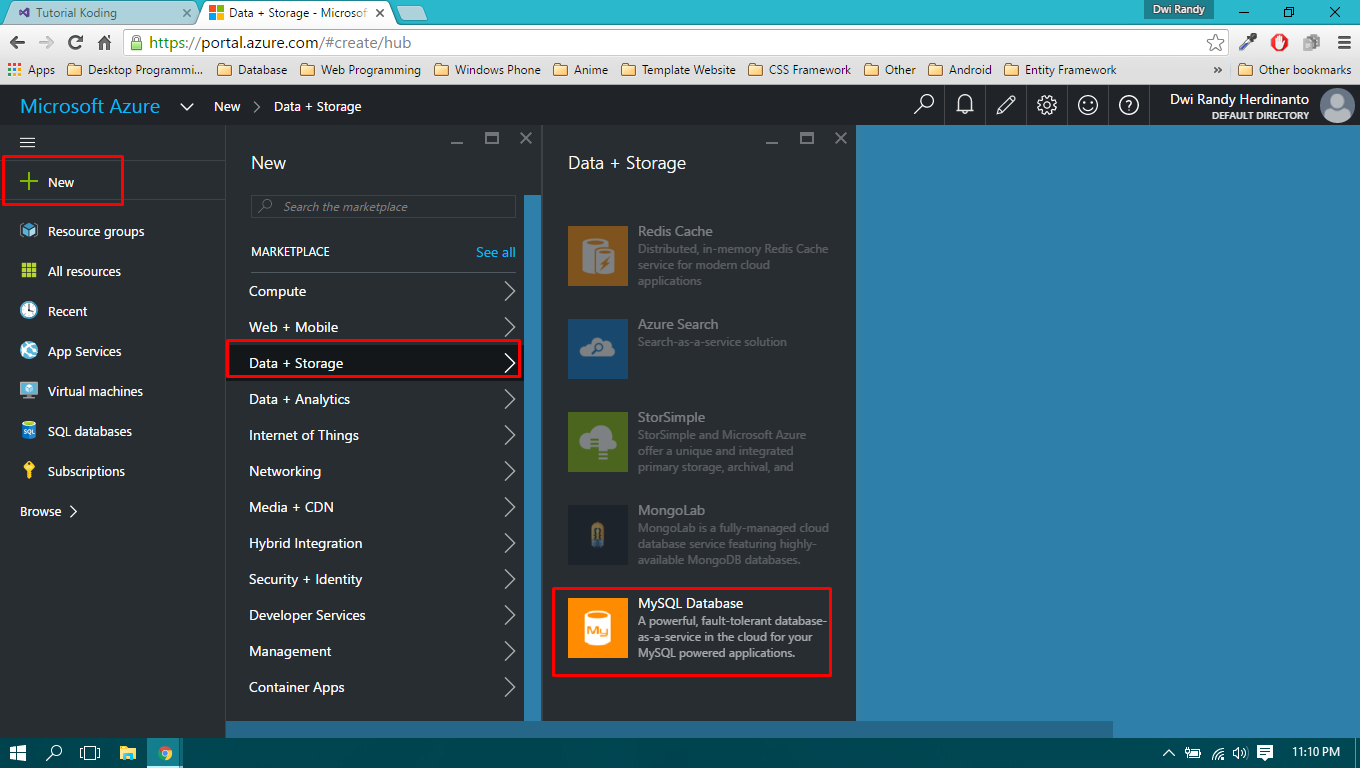Open Azure portal settings gear
This screenshot has width=1360, height=768.
(x=1046, y=105)
